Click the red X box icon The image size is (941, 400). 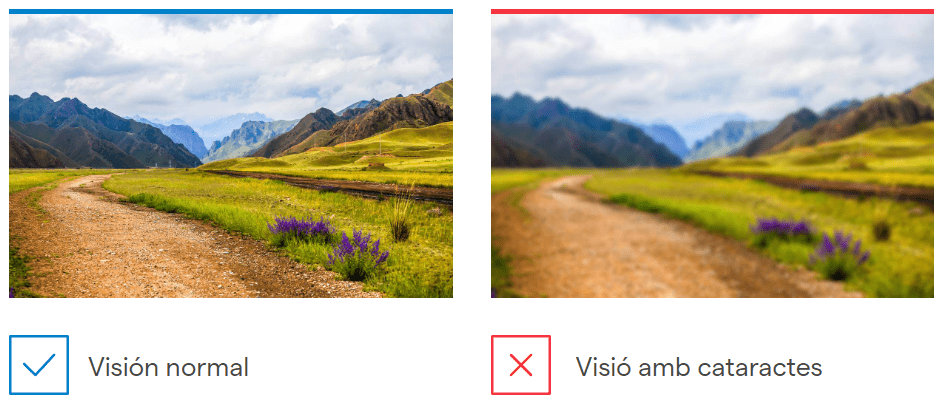tap(521, 365)
